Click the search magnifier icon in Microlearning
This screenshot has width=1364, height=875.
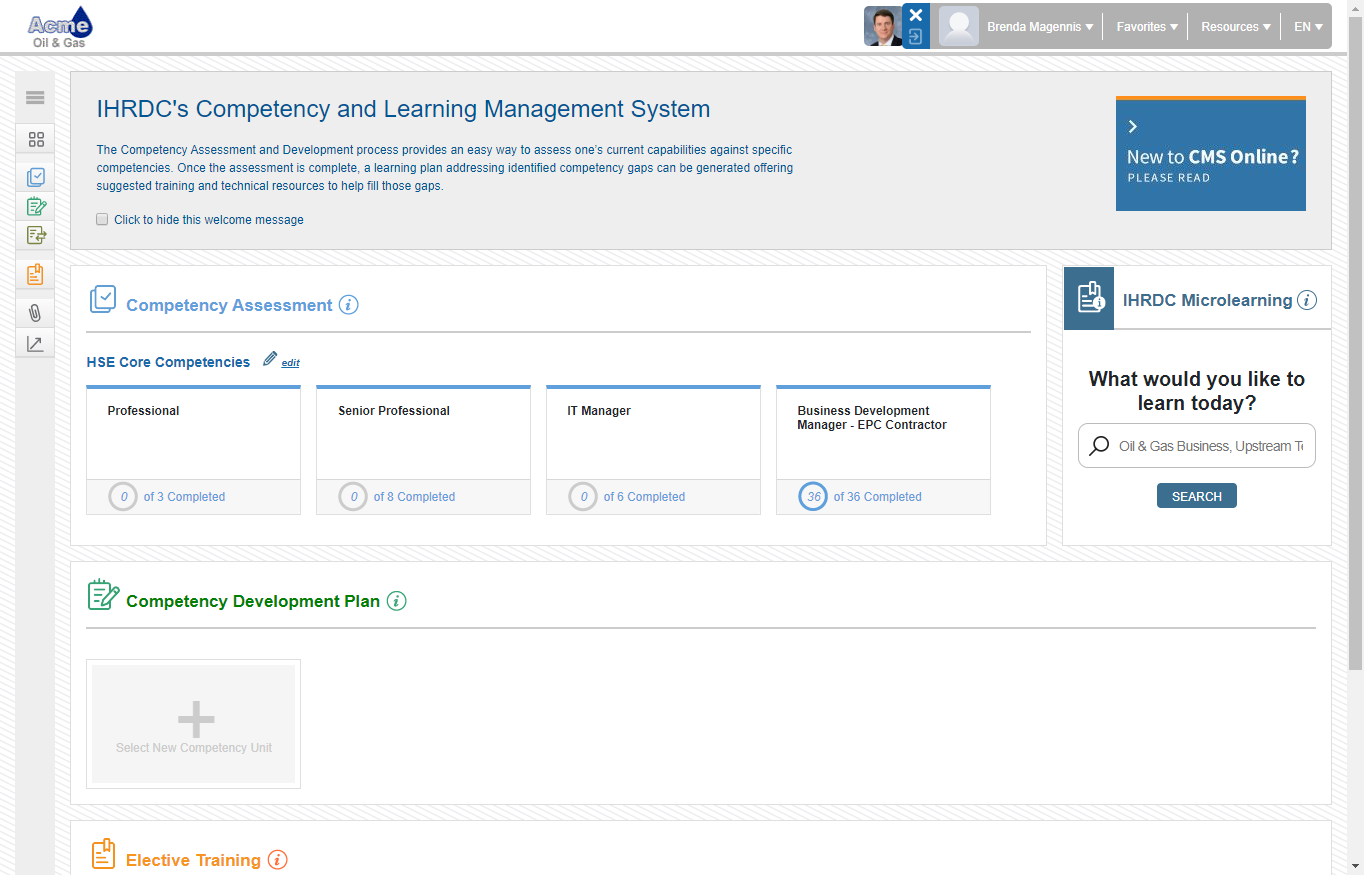pos(1099,446)
